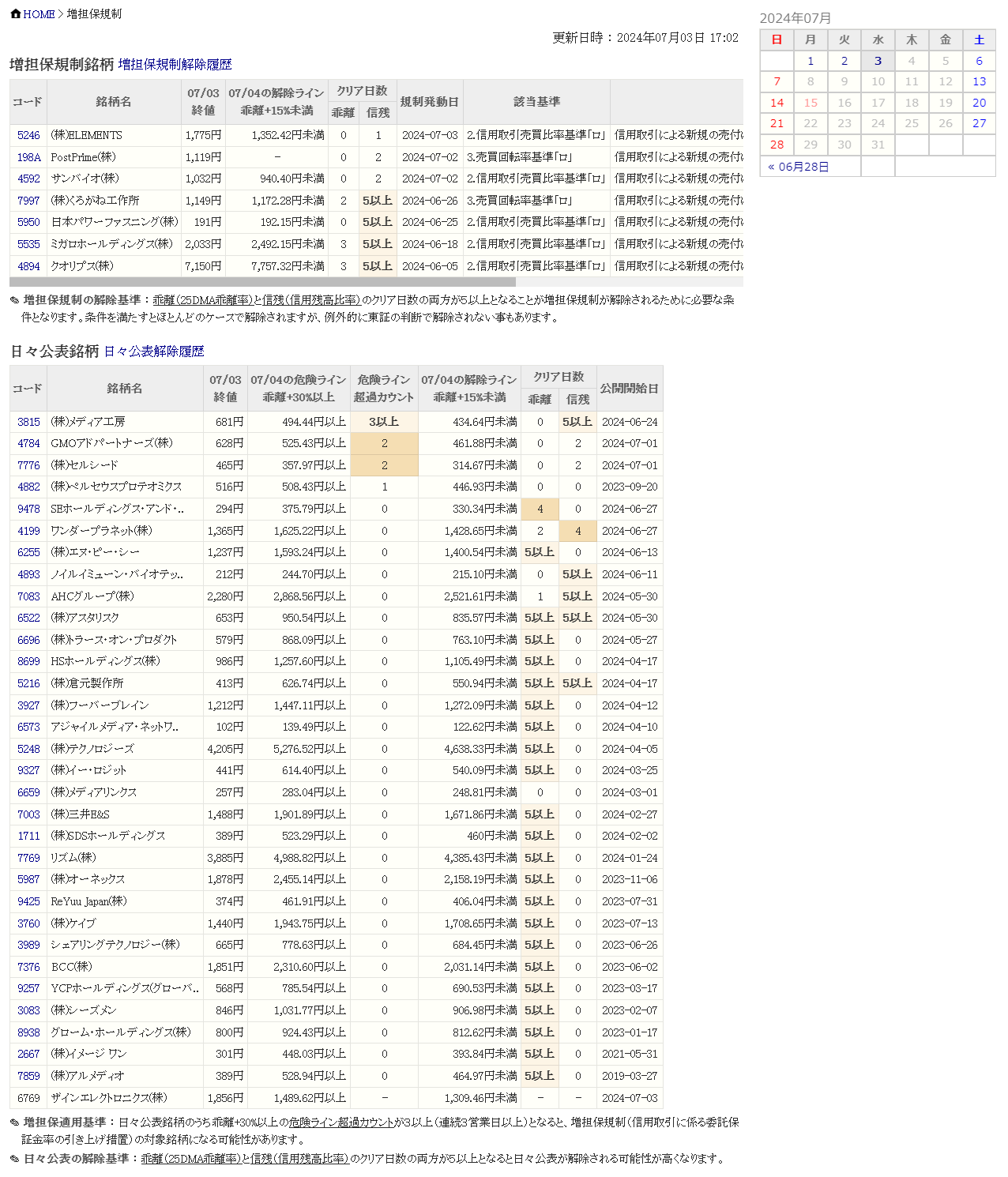The image size is (1008, 1177).
Task: Open stock code 9478 SEホールディングス
Action: [x=28, y=509]
